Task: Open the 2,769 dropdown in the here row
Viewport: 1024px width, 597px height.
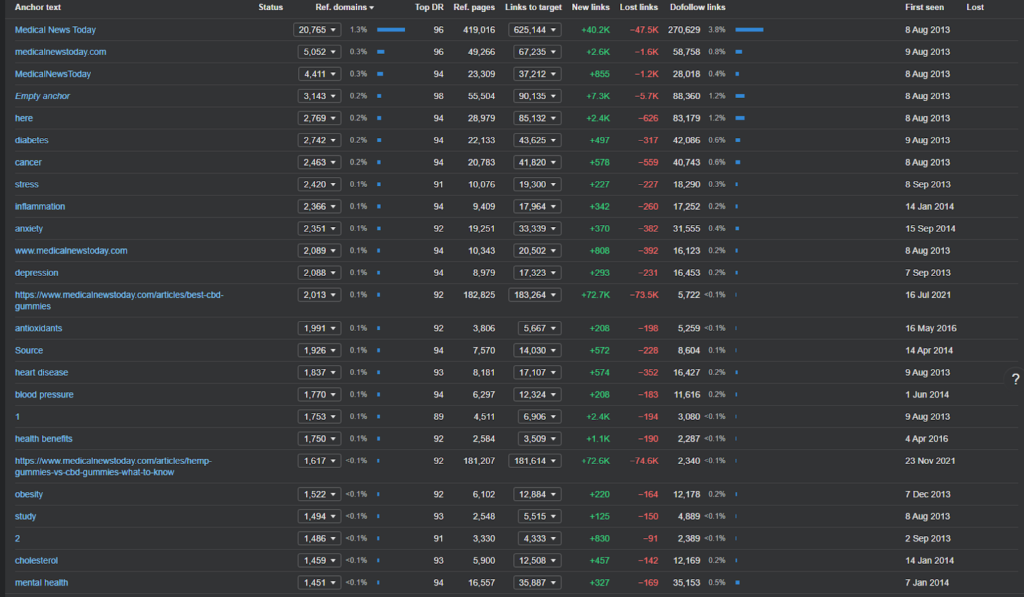Action: (319, 118)
